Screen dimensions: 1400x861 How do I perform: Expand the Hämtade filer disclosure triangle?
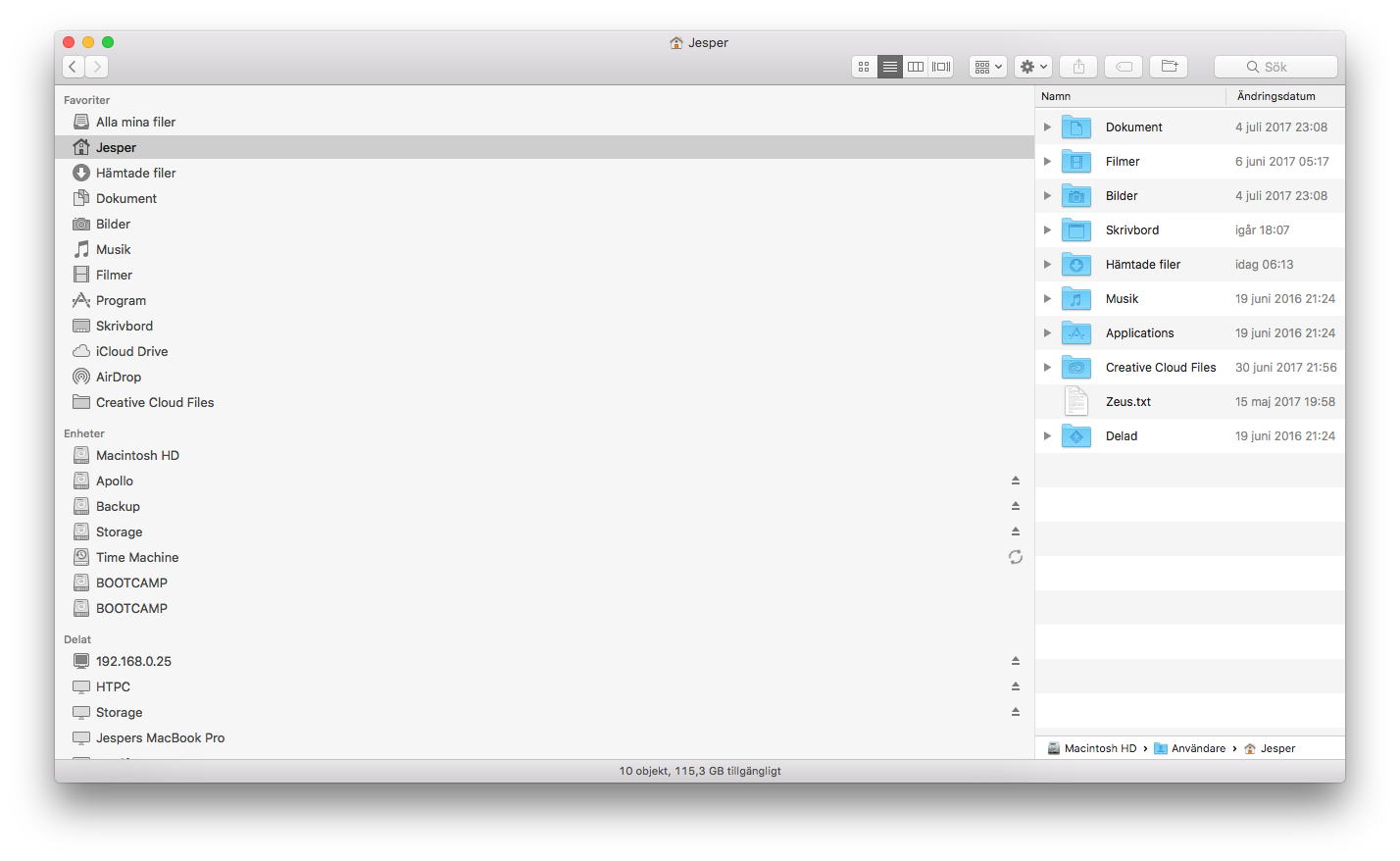pyautogui.click(x=1047, y=265)
